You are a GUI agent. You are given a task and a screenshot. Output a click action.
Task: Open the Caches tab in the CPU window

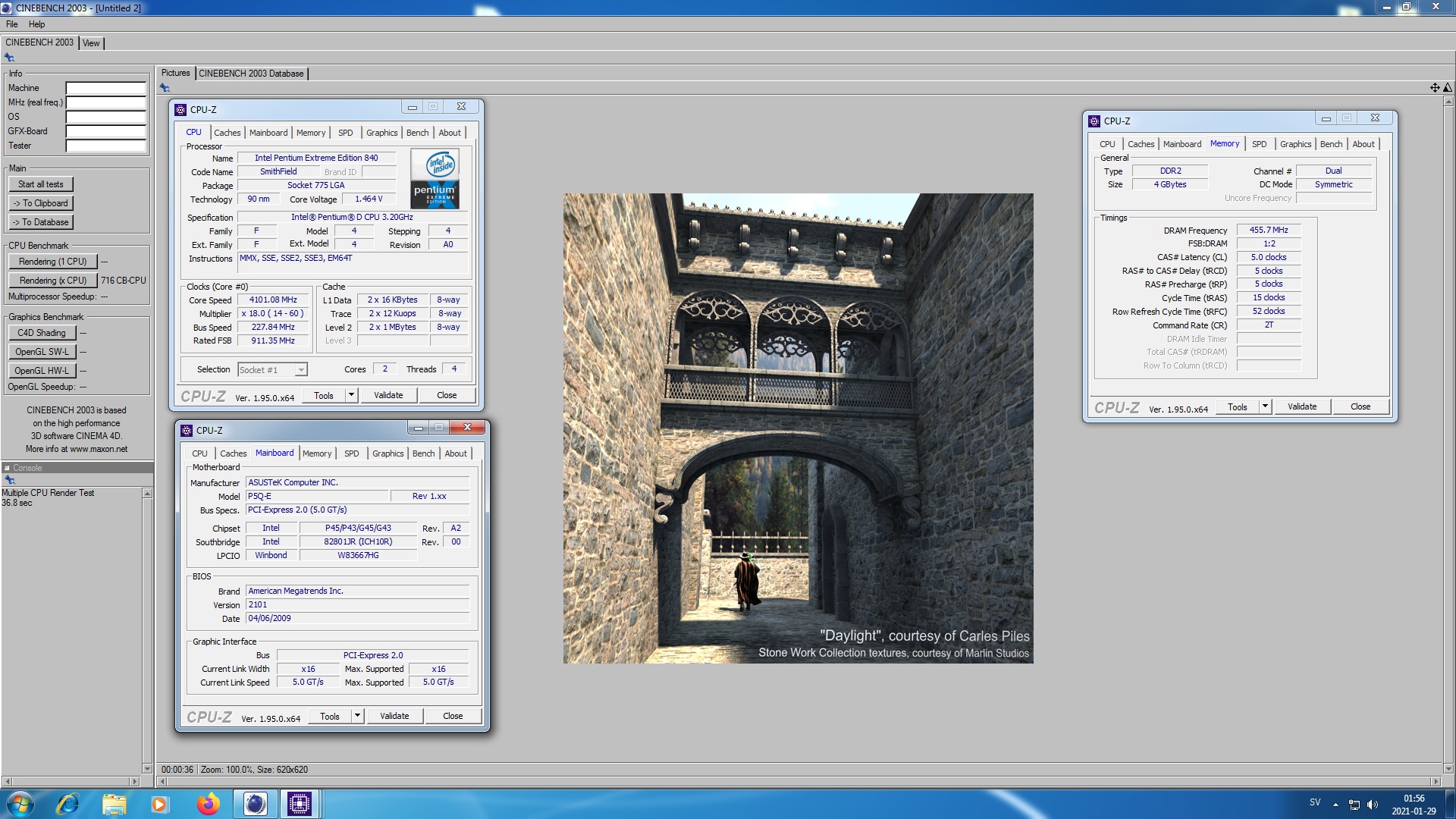coord(227,133)
